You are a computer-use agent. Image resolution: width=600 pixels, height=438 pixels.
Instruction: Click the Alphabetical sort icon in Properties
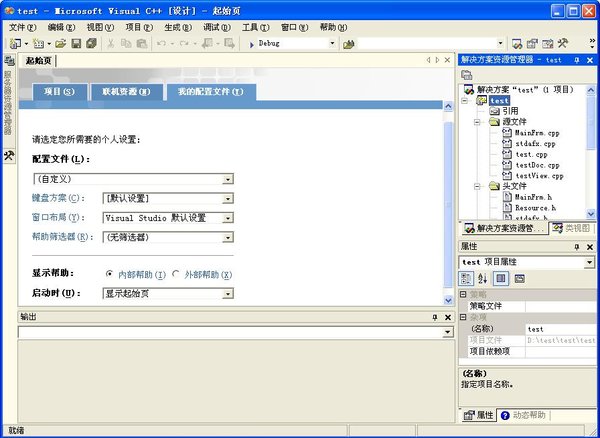[483, 278]
